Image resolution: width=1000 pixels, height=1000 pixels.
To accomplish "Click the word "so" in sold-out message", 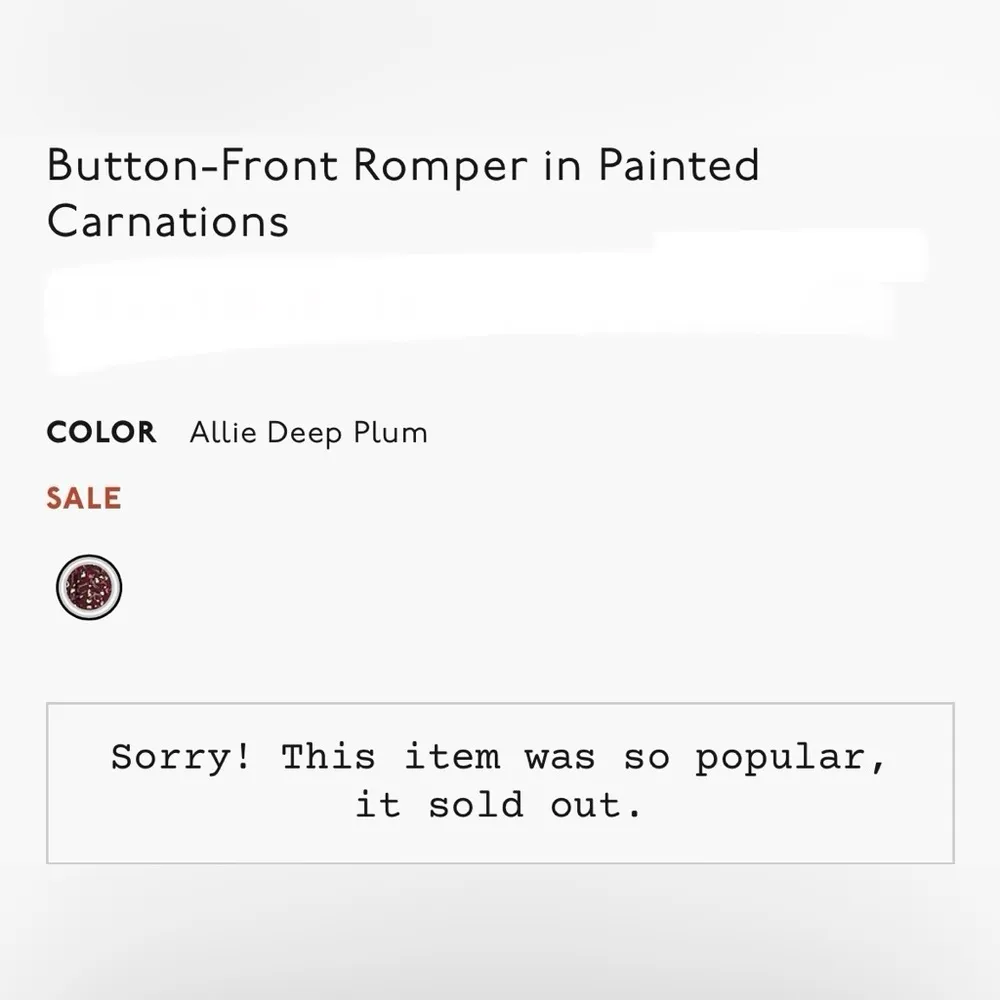I will (x=646, y=757).
